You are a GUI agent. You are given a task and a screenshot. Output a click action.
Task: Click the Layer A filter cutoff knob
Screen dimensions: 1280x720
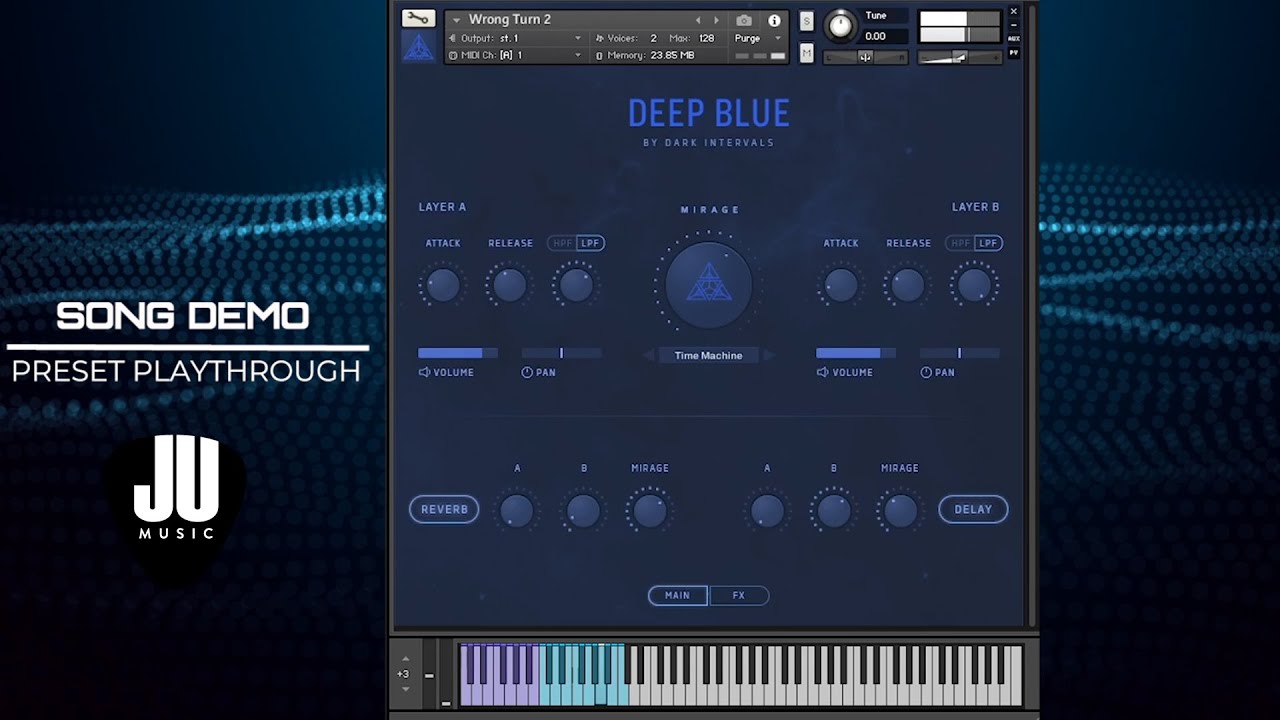(x=576, y=286)
